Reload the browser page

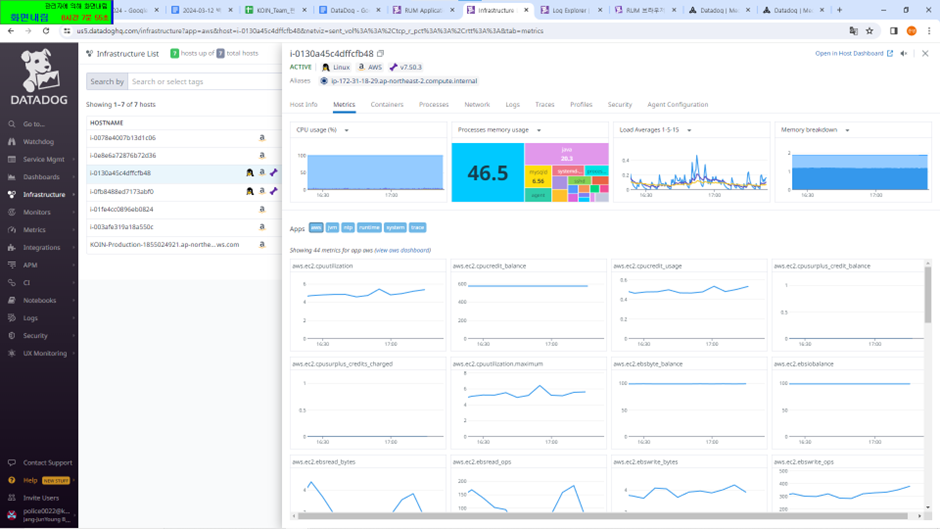46,31
